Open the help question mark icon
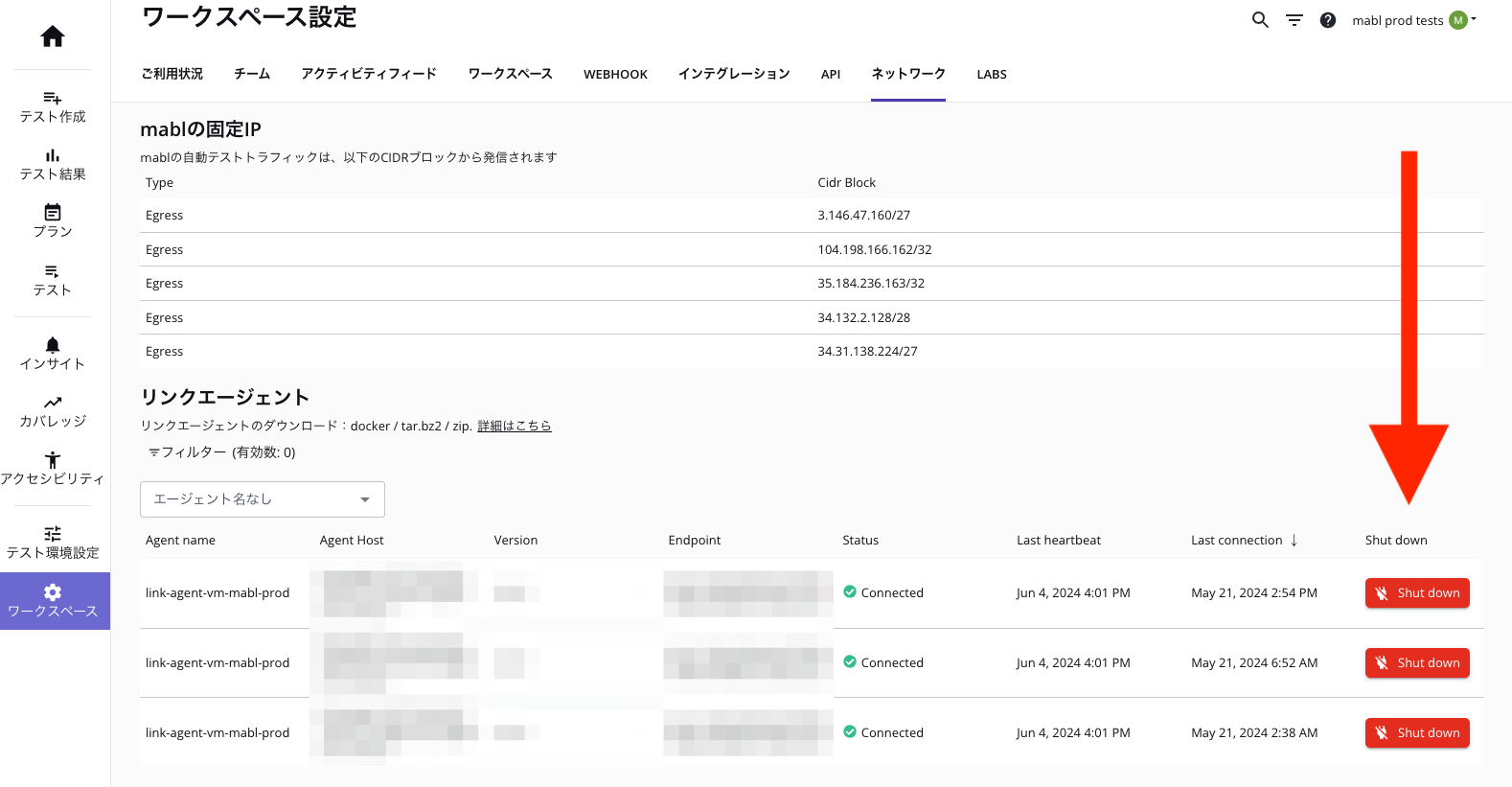The width and height of the screenshot is (1512, 787). point(1327,20)
